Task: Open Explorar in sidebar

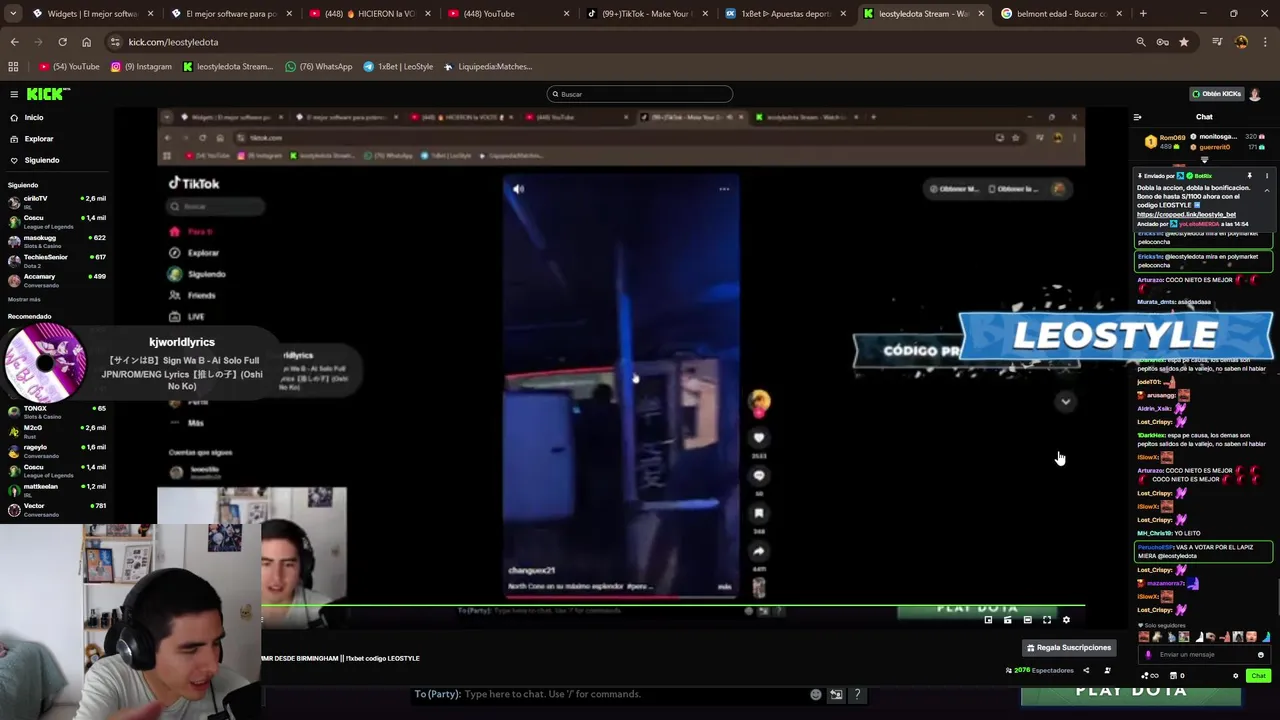Action: tap(39, 139)
